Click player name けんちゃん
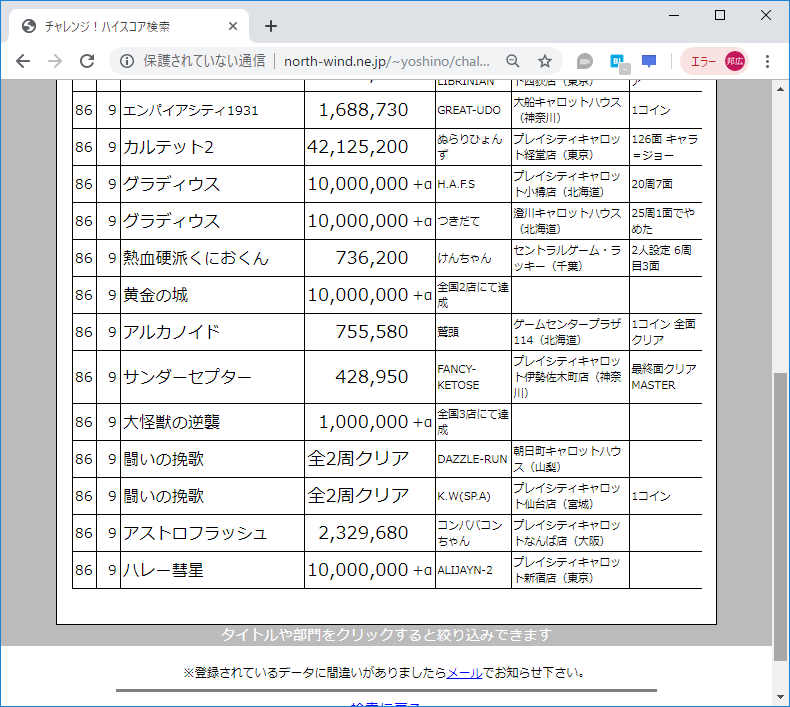Image resolution: width=790 pixels, height=707 pixels. coord(464,258)
